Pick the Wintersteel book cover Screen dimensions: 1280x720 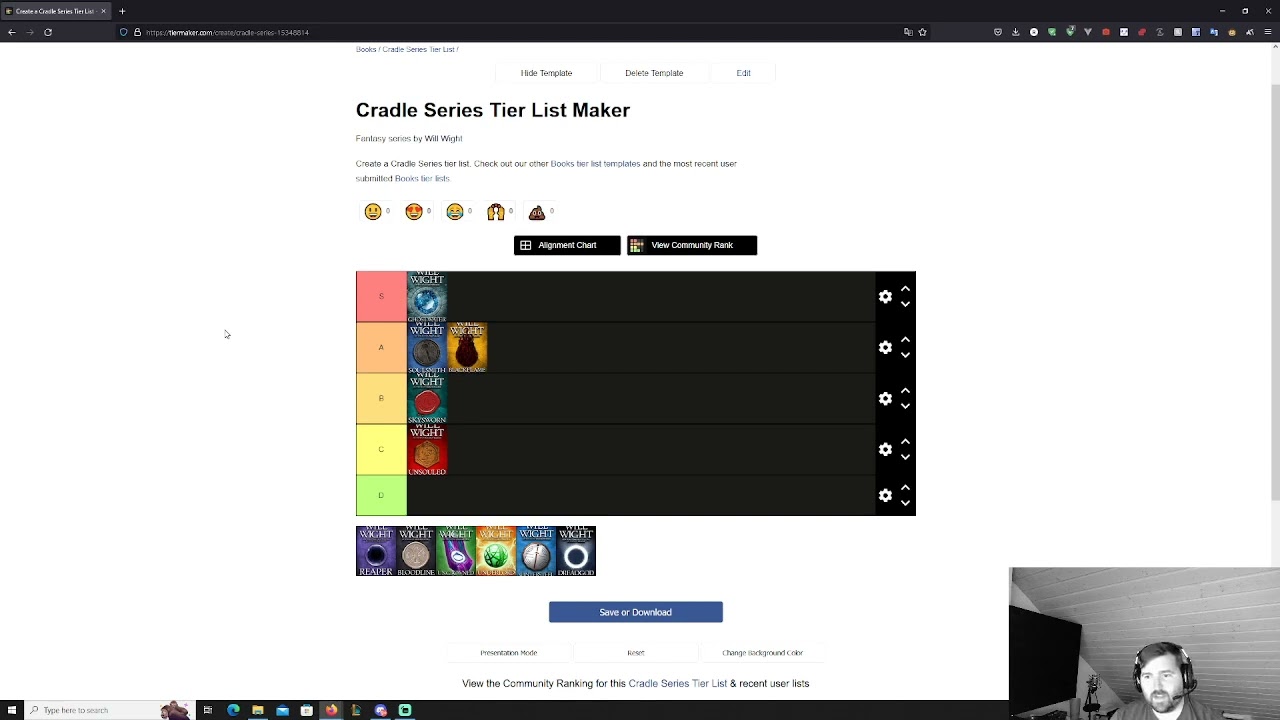pyautogui.click(x=536, y=551)
